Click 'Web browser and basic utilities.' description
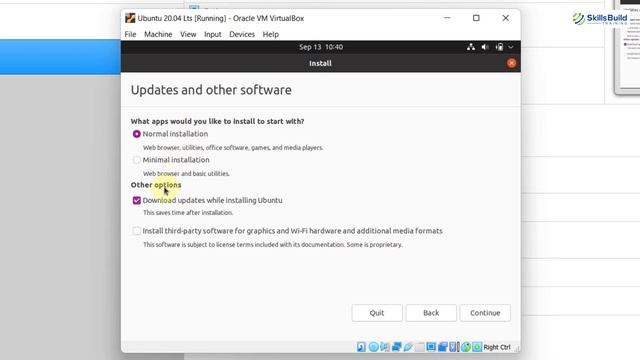The image size is (640, 360). point(186,173)
